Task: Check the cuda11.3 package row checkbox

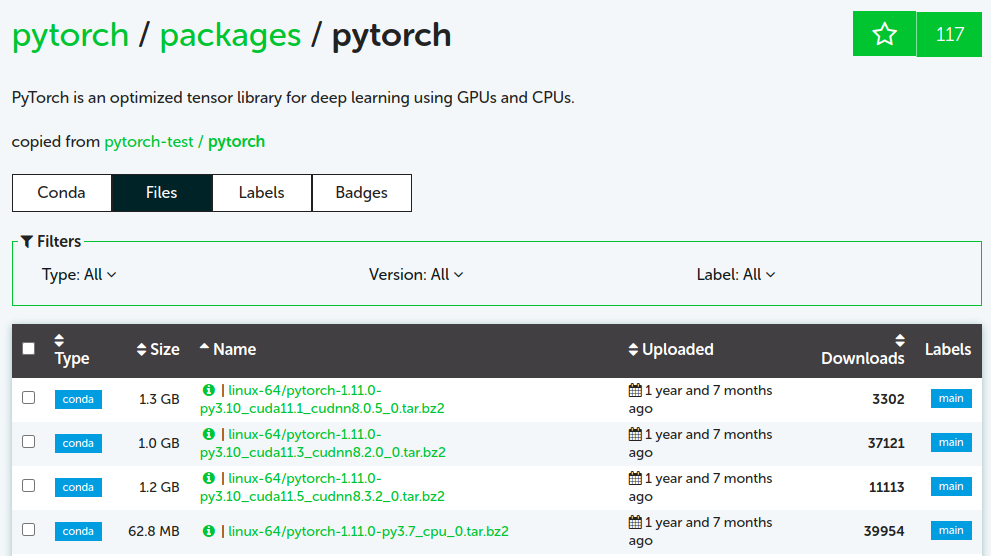Action: click(28, 442)
